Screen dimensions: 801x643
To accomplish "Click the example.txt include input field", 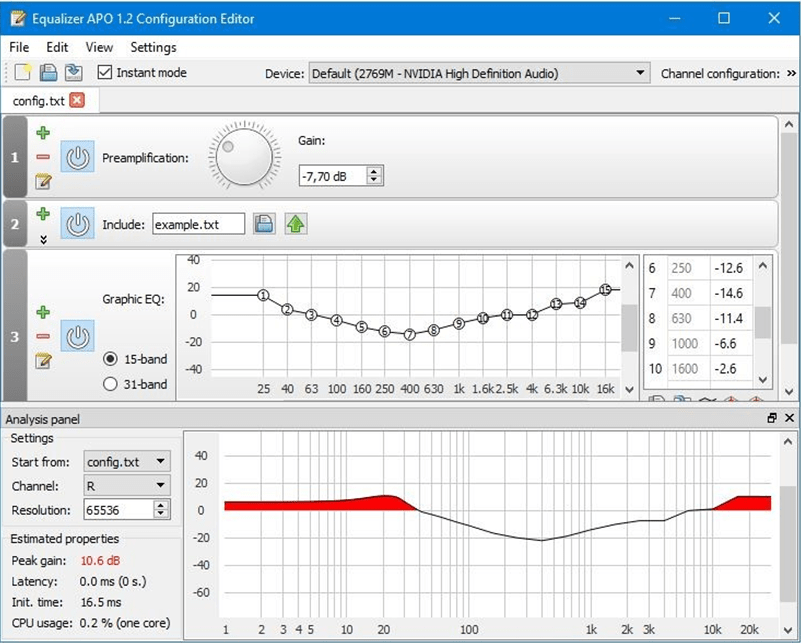I will [198, 224].
